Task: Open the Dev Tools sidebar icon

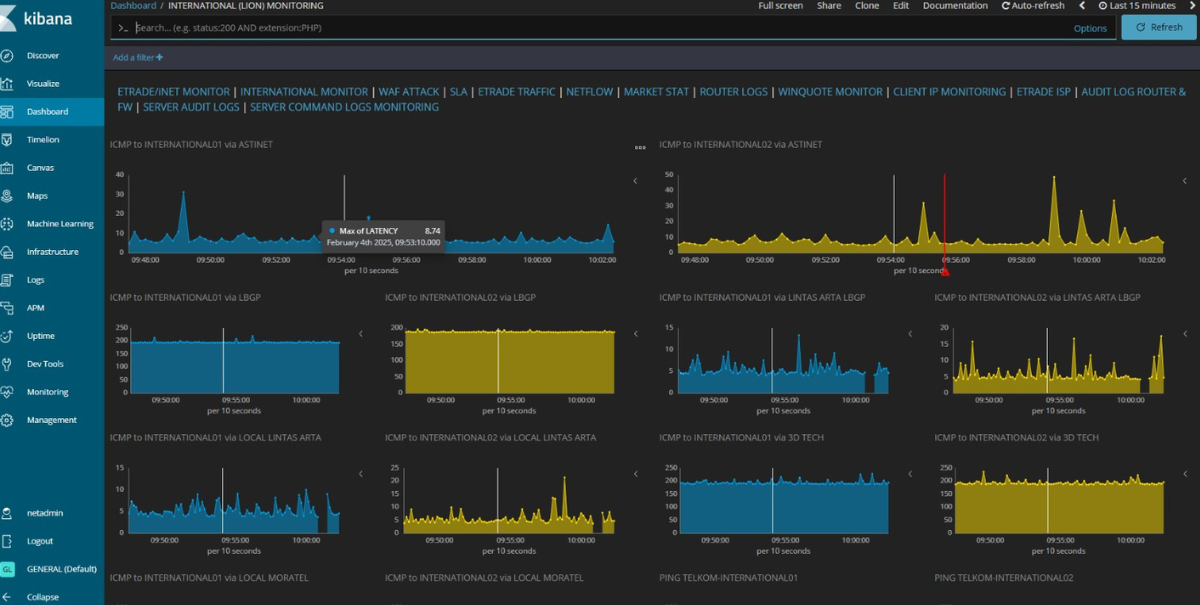Action: pyautogui.click(x=7, y=364)
